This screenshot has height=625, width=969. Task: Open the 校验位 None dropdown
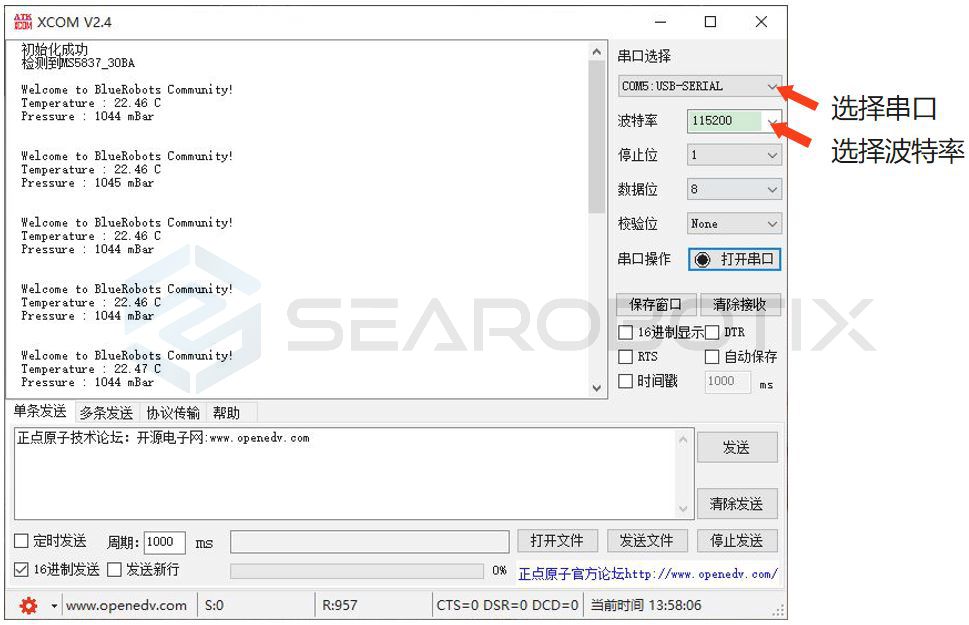click(734, 224)
